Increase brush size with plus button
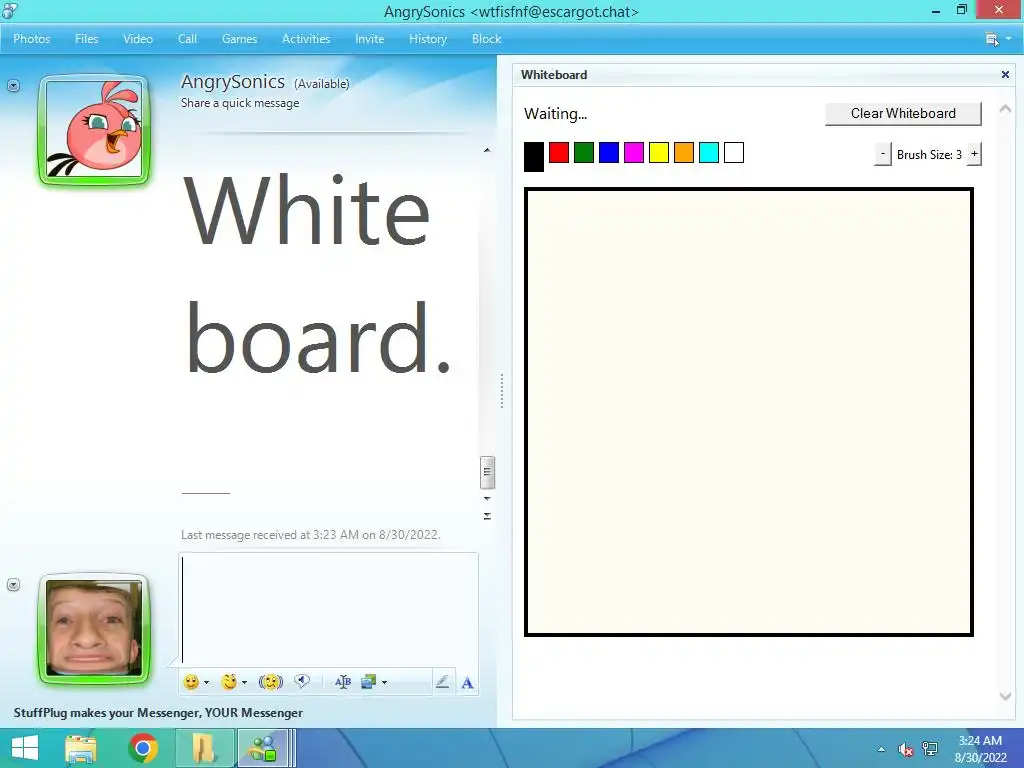Screen dimensions: 1024x768 (974, 155)
